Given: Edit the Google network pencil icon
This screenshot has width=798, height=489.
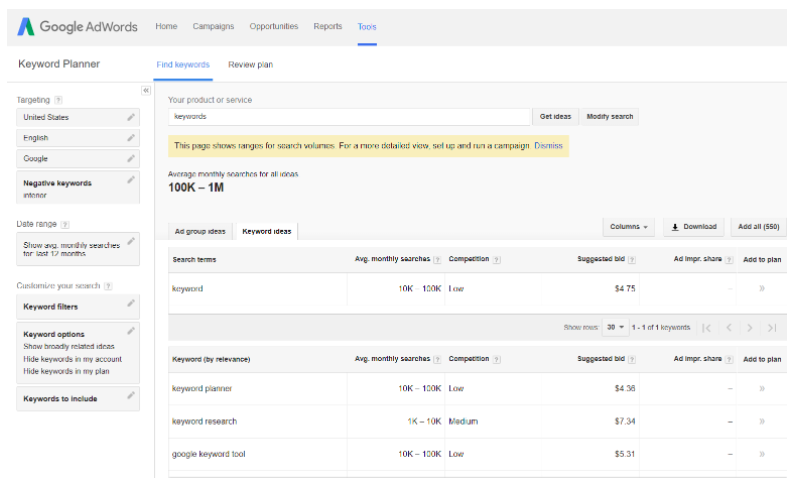Looking at the screenshot, I should tap(131, 159).
